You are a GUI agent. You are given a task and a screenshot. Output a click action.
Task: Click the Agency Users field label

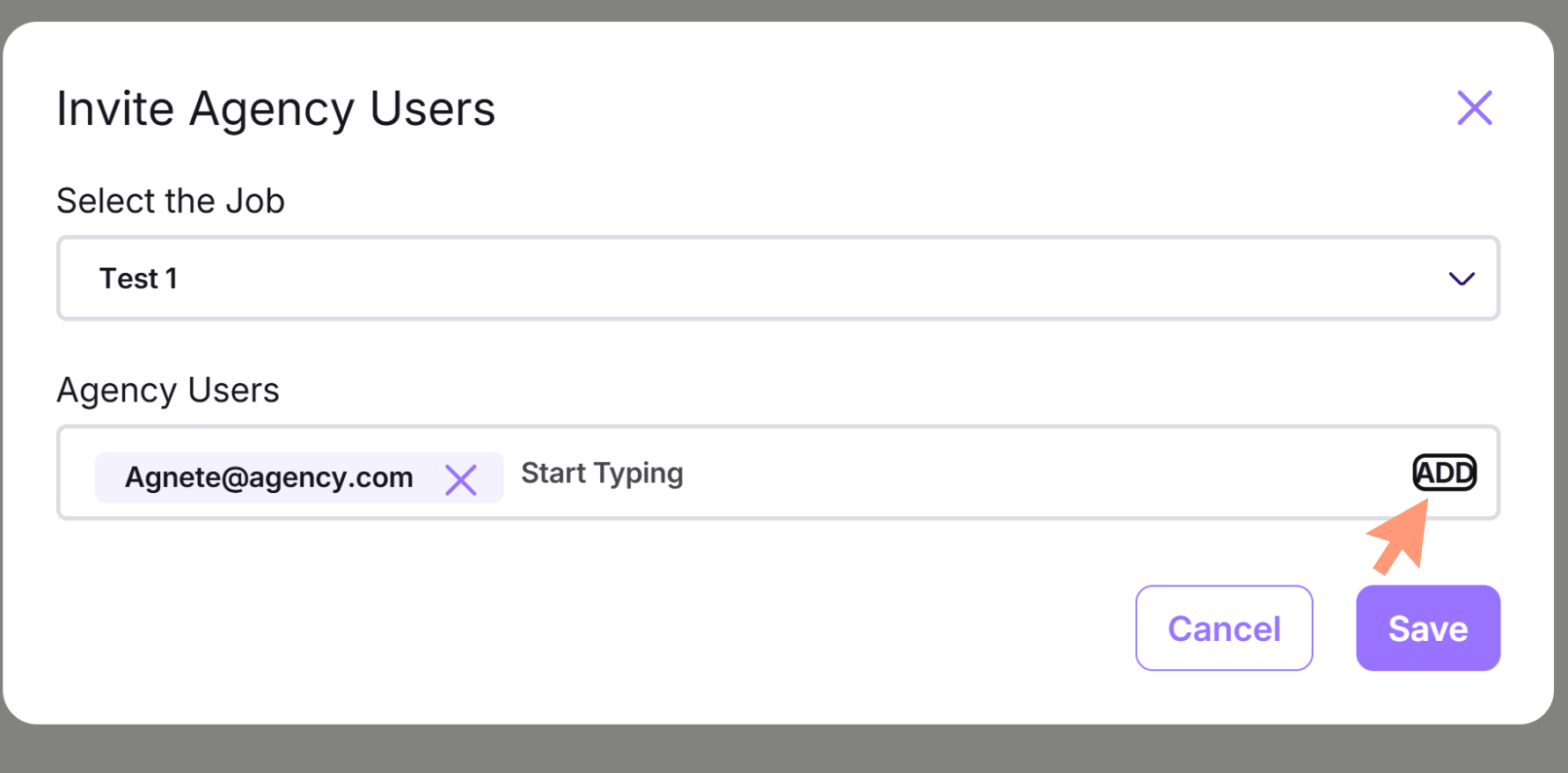coord(168,390)
